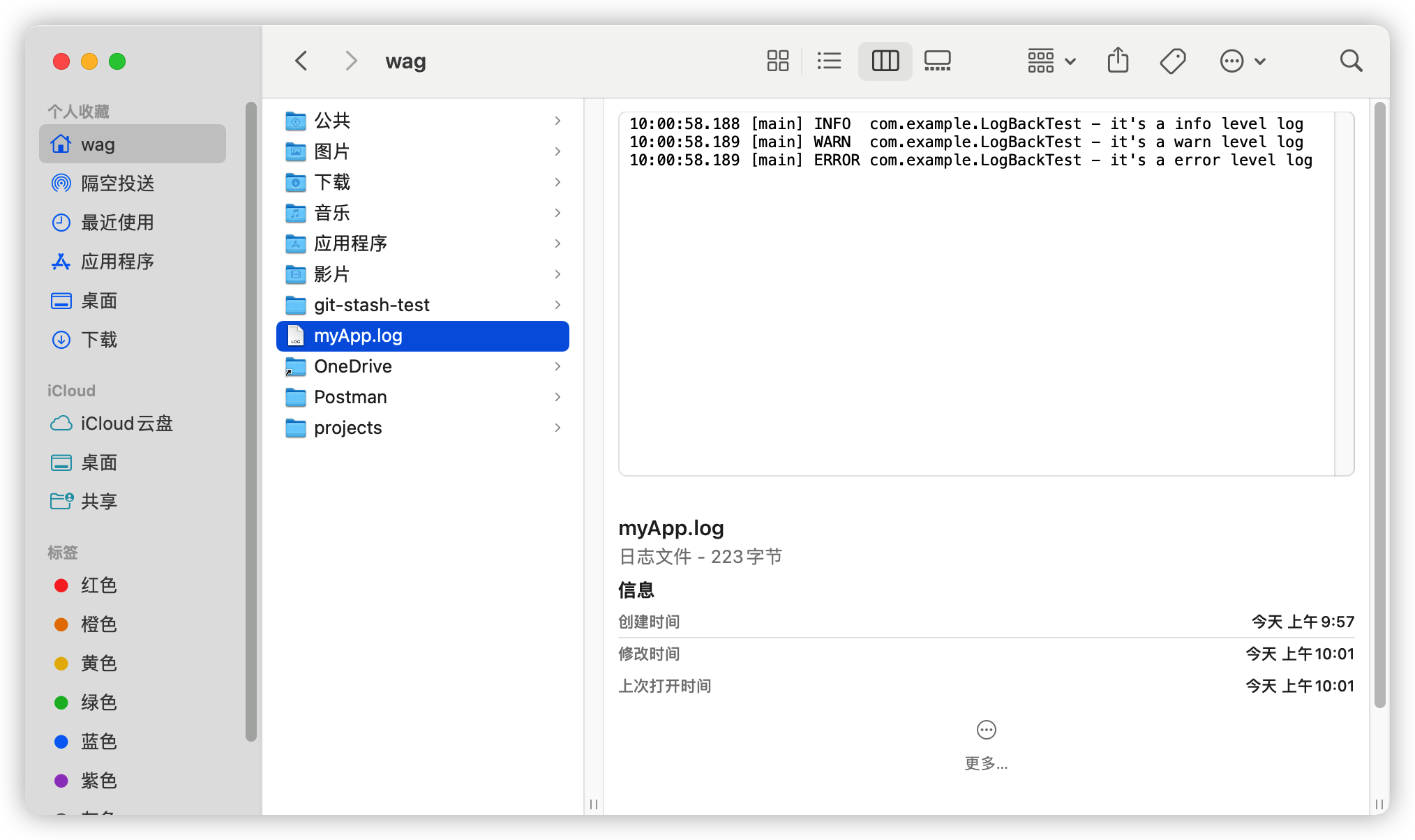
Task: Switch to list view
Action: (x=829, y=61)
